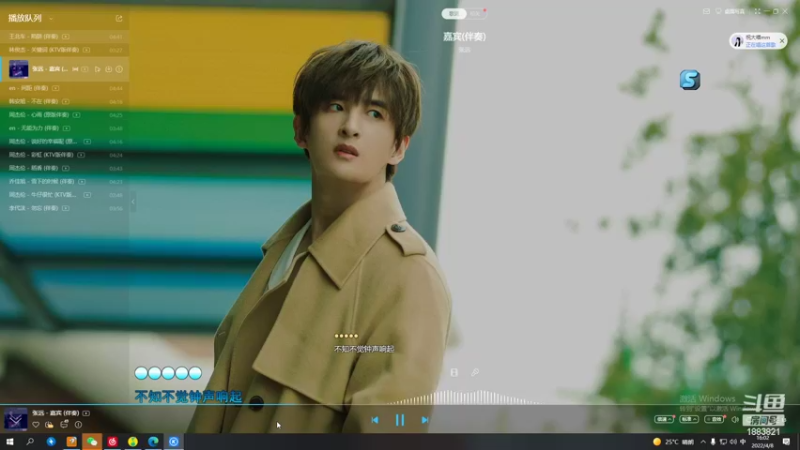Click the lyrics page icon above the waveform
This screenshot has width=800, height=450.
(454, 372)
